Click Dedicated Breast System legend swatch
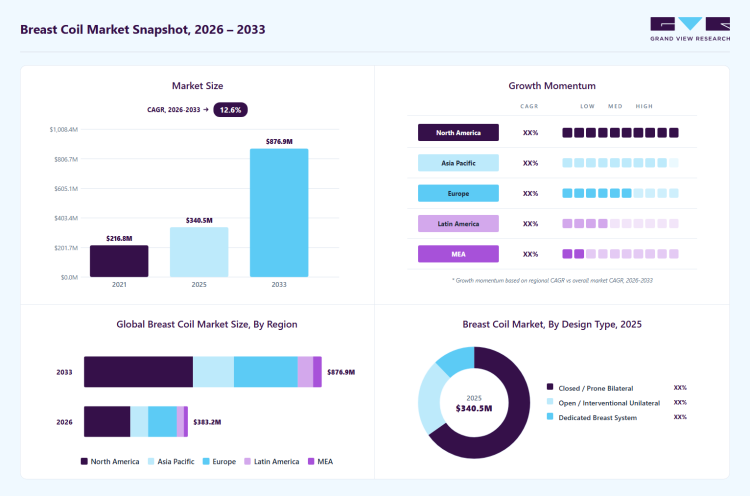Viewport: 750px width, 496px height. pyautogui.click(x=550, y=416)
